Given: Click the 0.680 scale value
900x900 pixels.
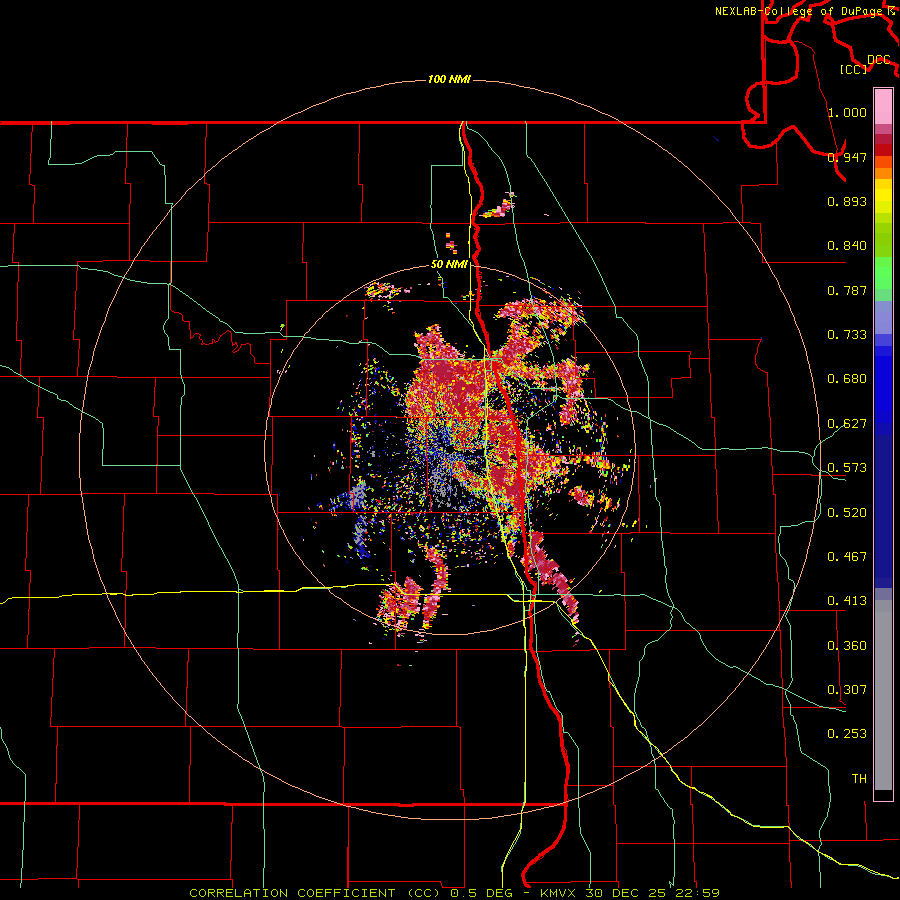Looking at the screenshot, I should [847, 379].
